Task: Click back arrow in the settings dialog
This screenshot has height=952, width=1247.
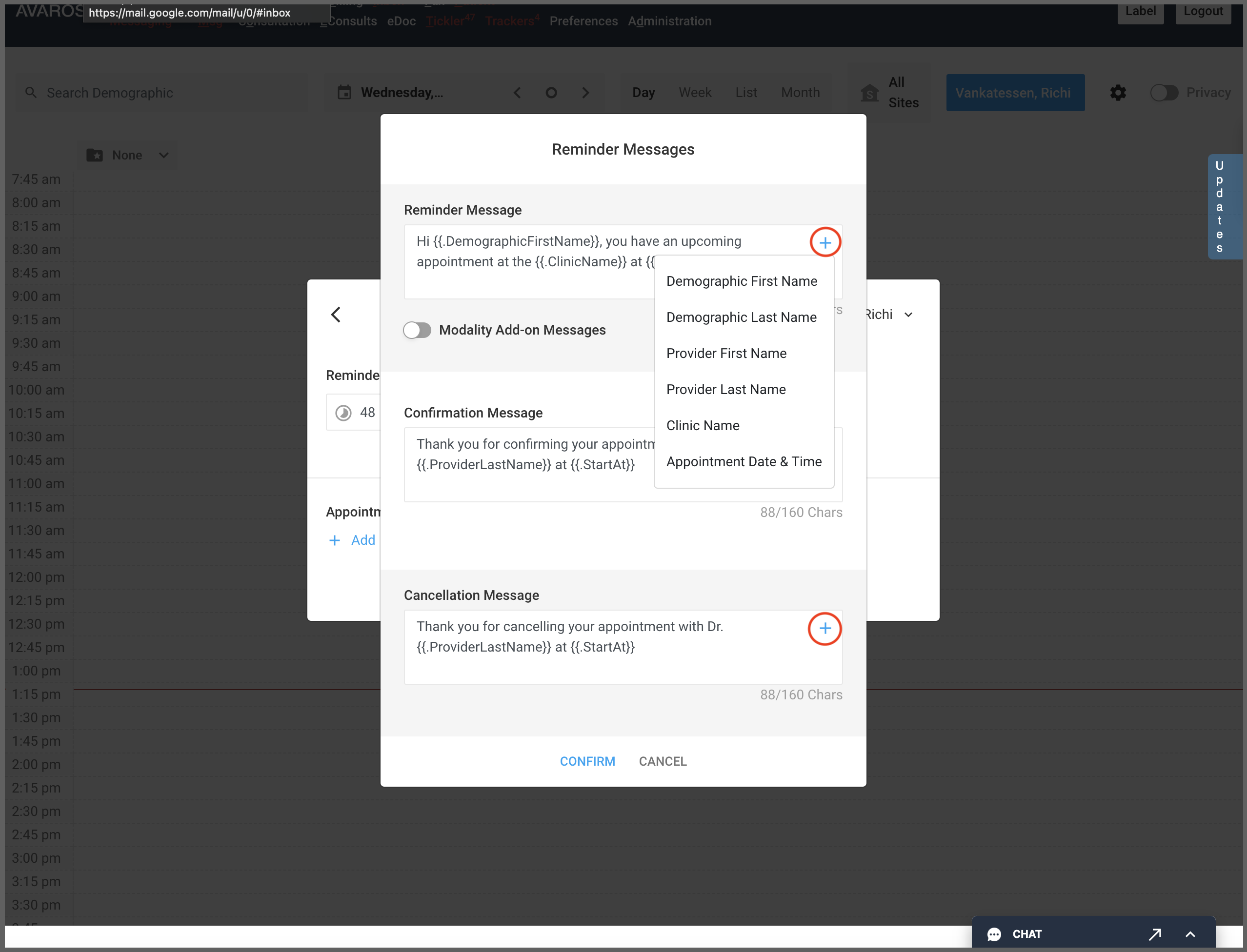Action: (x=336, y=315)
